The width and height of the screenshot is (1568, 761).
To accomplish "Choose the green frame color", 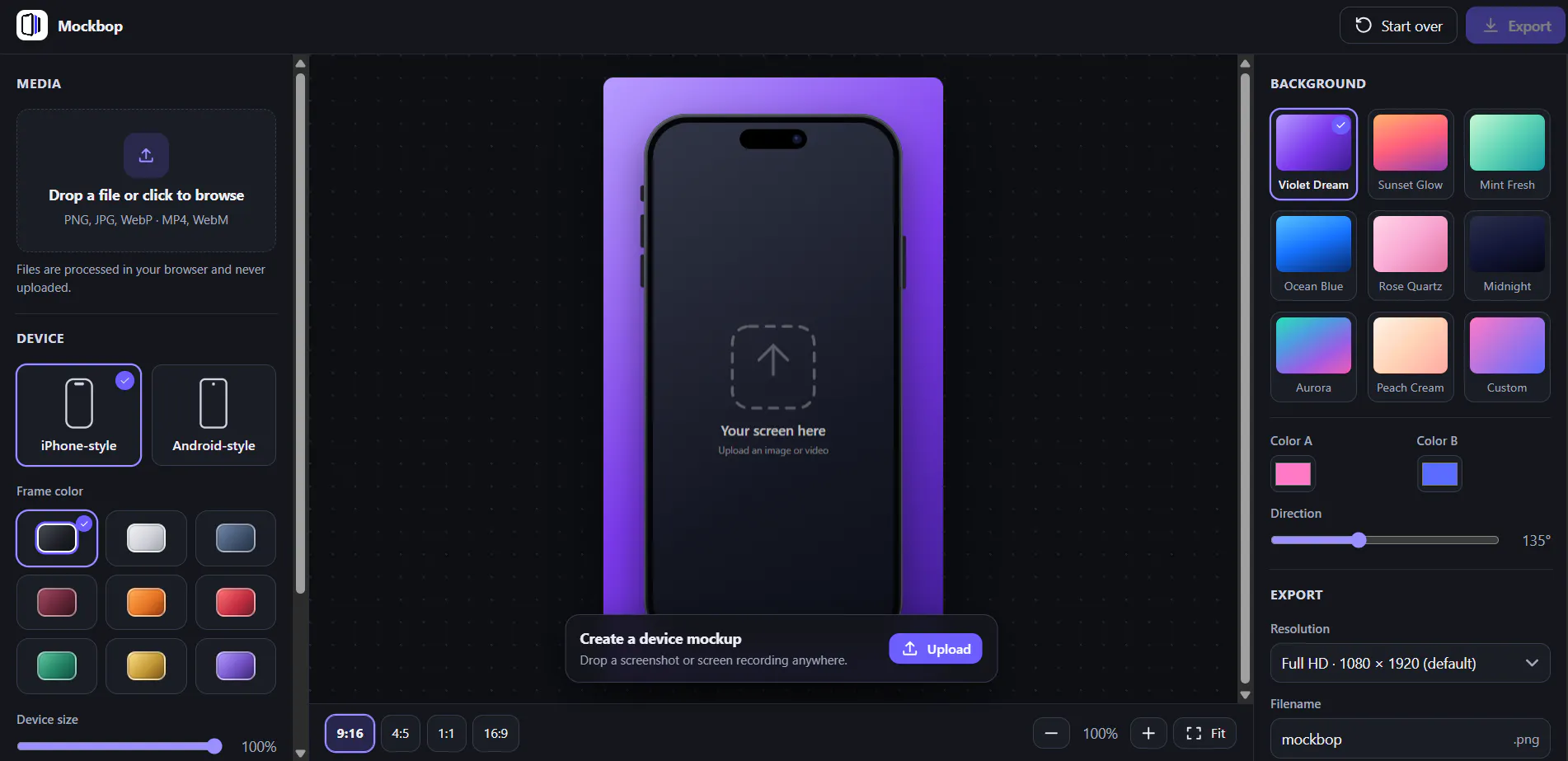I will (57, 665).
